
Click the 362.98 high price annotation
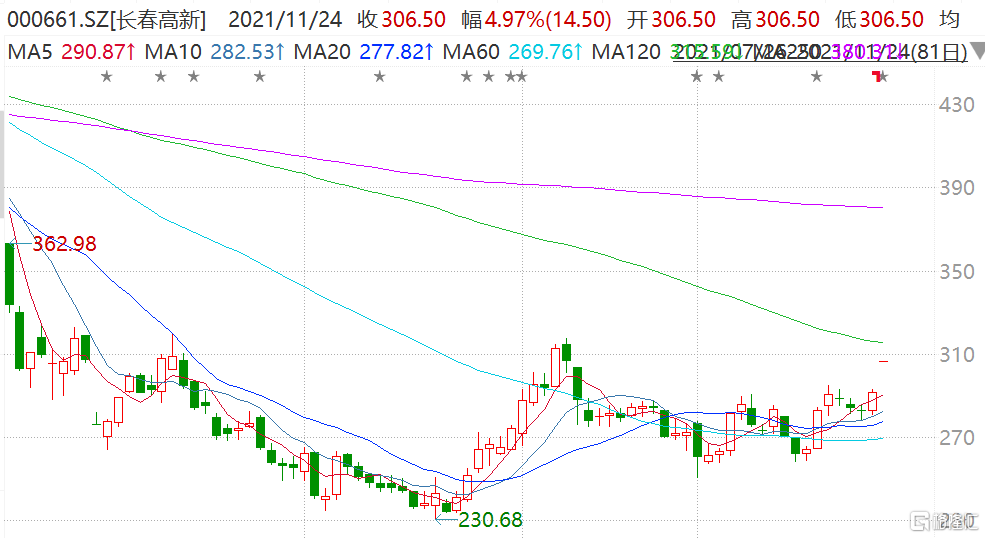tap(65, 244)
